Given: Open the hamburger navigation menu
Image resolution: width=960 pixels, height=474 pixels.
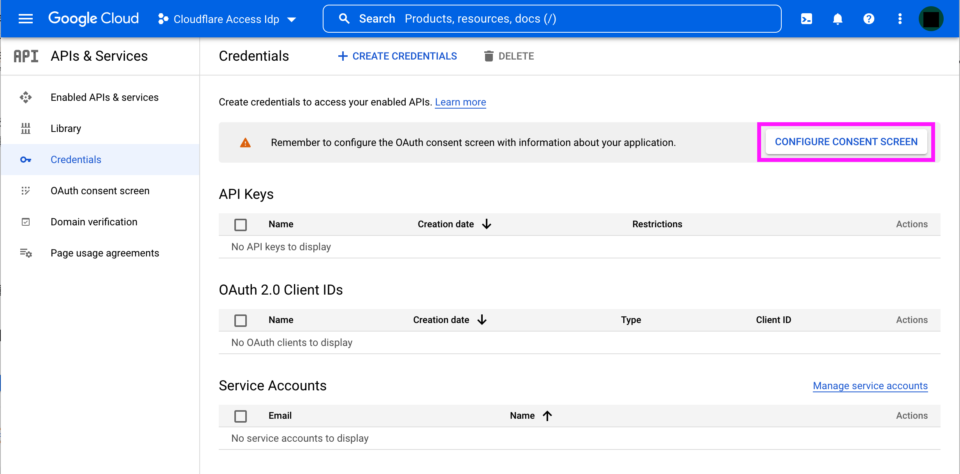Looking at the screenshot, I should pyautogui.click(x=26, y=18).
